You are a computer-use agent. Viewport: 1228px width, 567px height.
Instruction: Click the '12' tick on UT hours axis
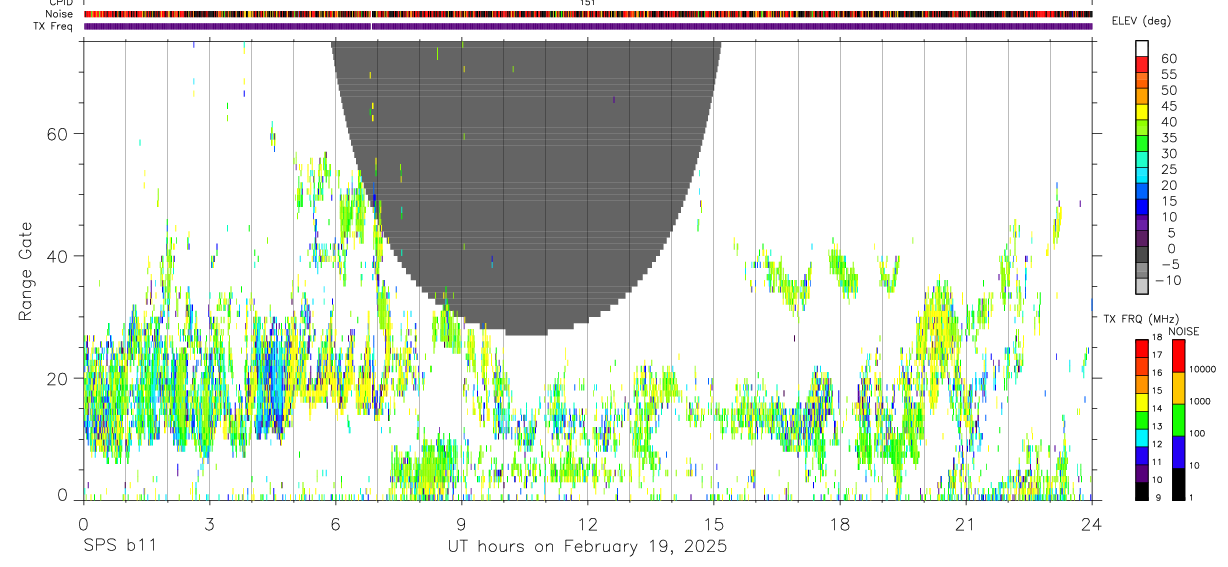587,524
